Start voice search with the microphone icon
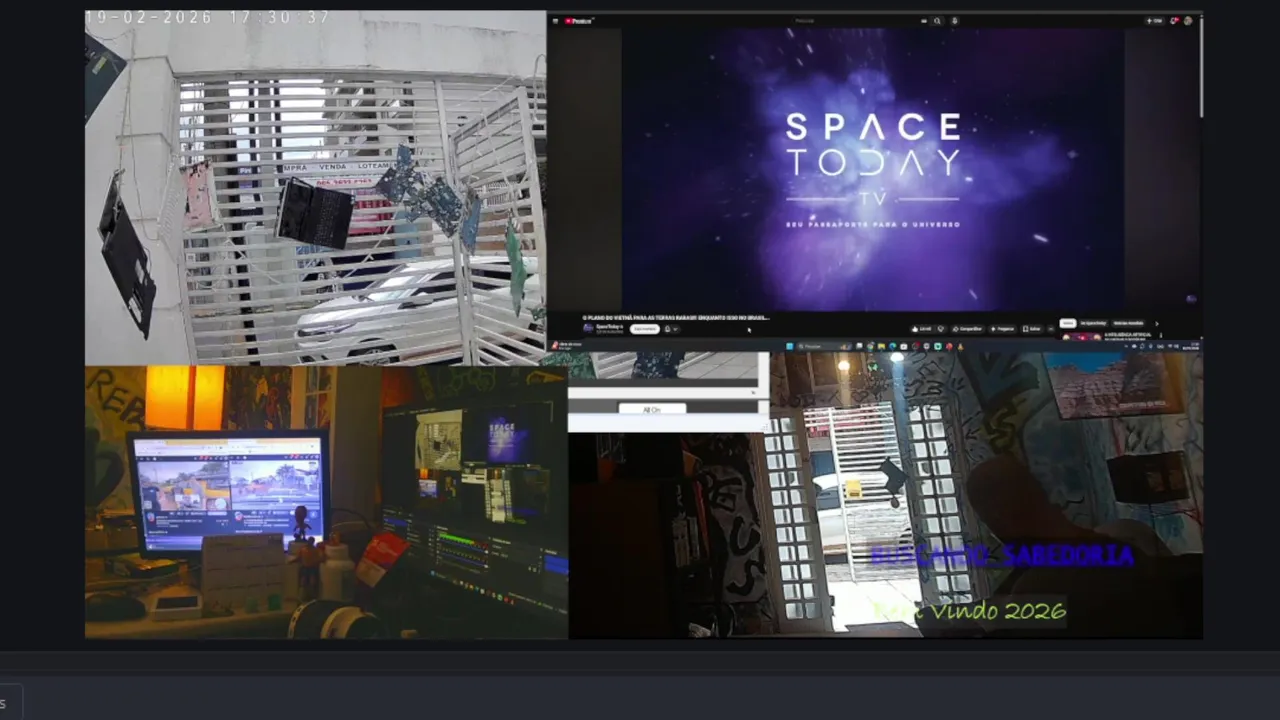 tap(954, 20)
